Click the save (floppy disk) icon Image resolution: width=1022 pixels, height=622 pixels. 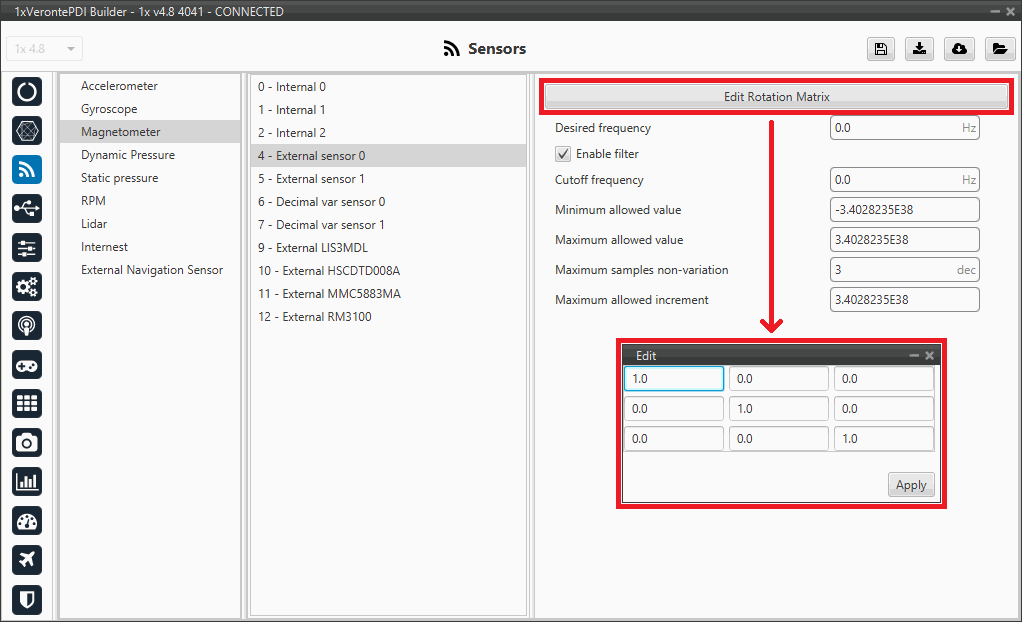click(881, 49)
